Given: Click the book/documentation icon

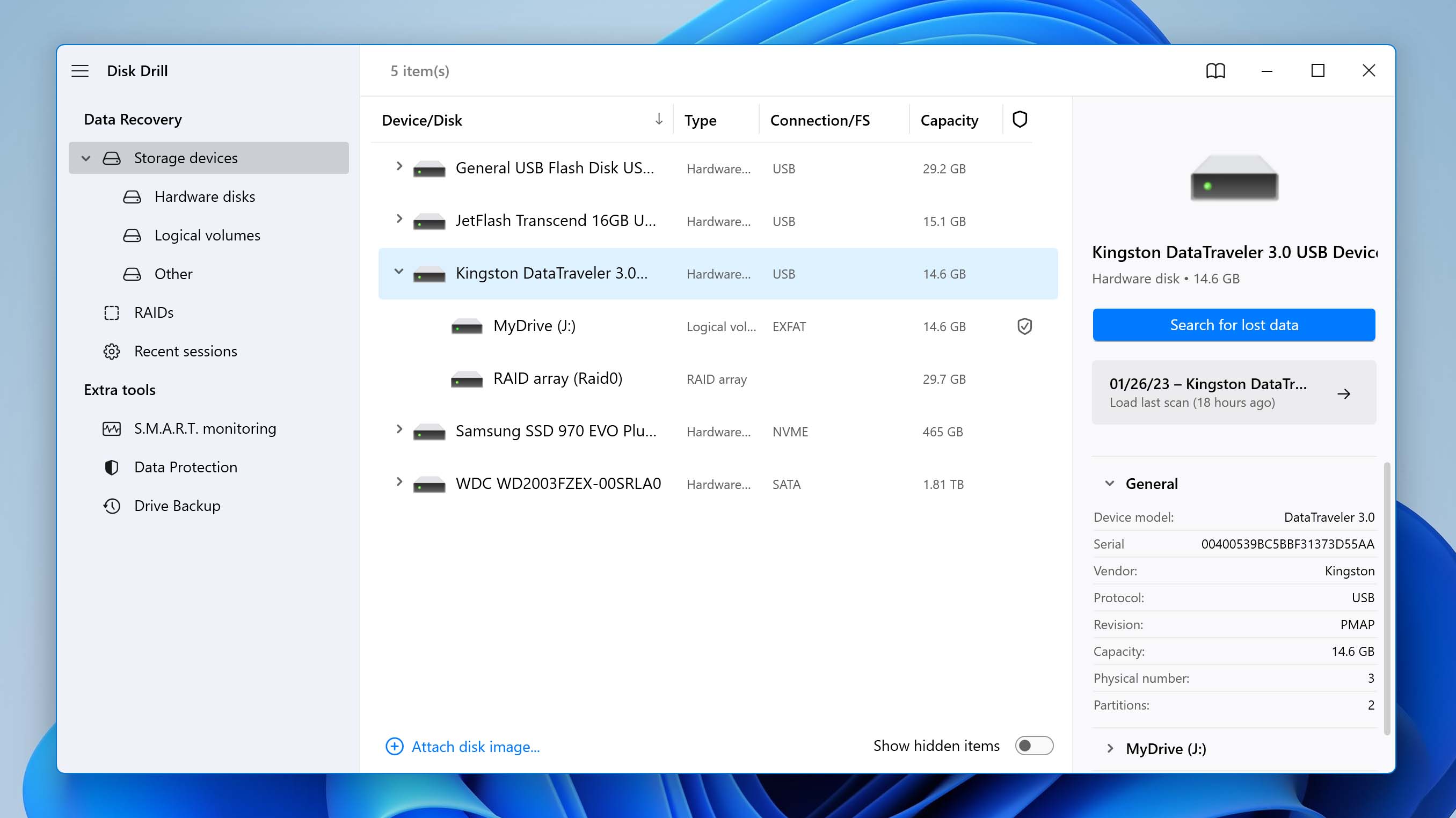Looking at the screenshot, I should [1216, 70].
